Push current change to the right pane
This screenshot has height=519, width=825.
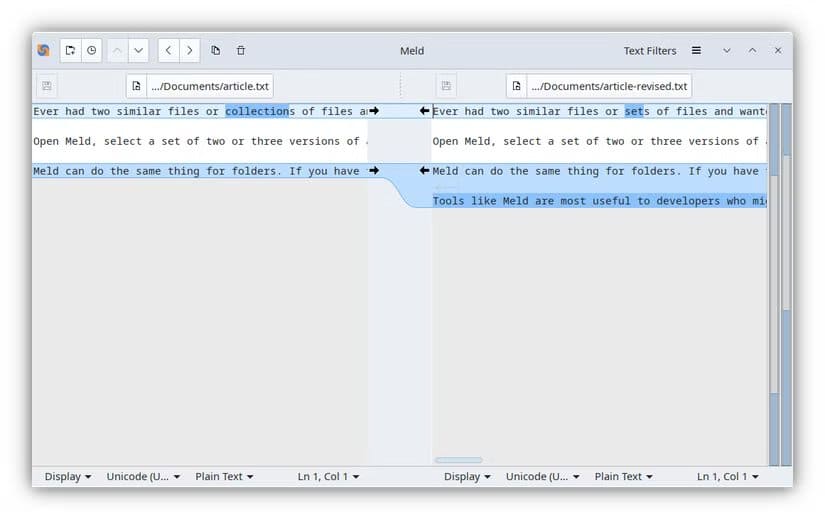click(x=189, y=51)
